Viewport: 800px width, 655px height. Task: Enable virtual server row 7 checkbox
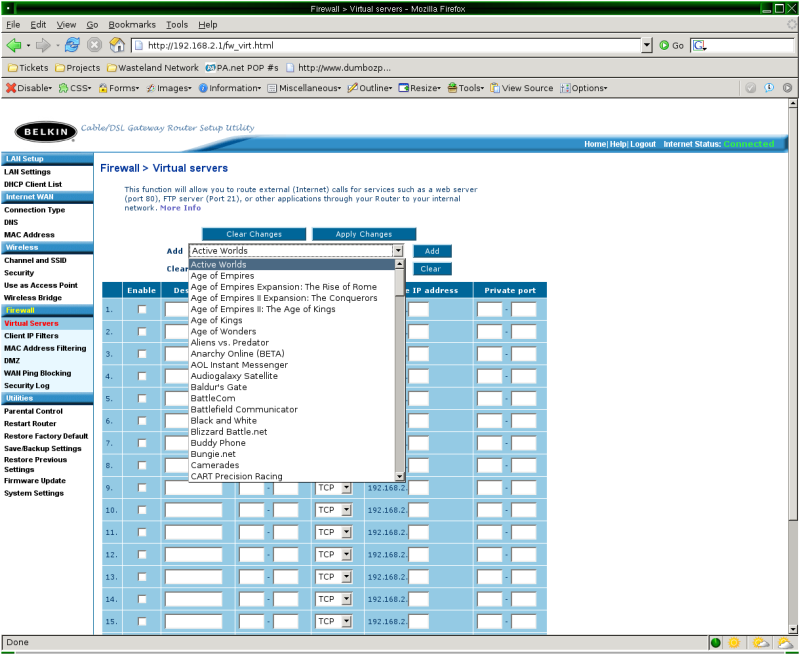(142, 443)
